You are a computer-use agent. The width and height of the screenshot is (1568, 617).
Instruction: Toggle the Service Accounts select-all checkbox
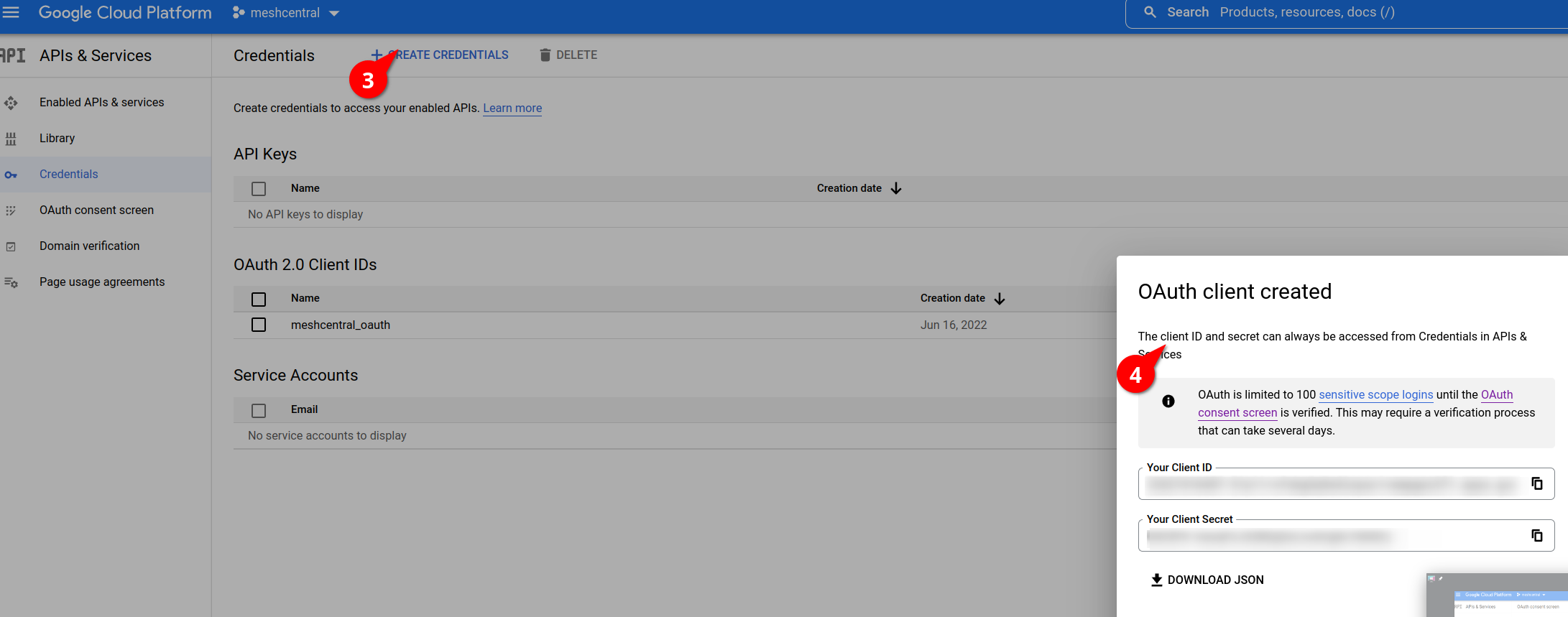tap(259, 410)
